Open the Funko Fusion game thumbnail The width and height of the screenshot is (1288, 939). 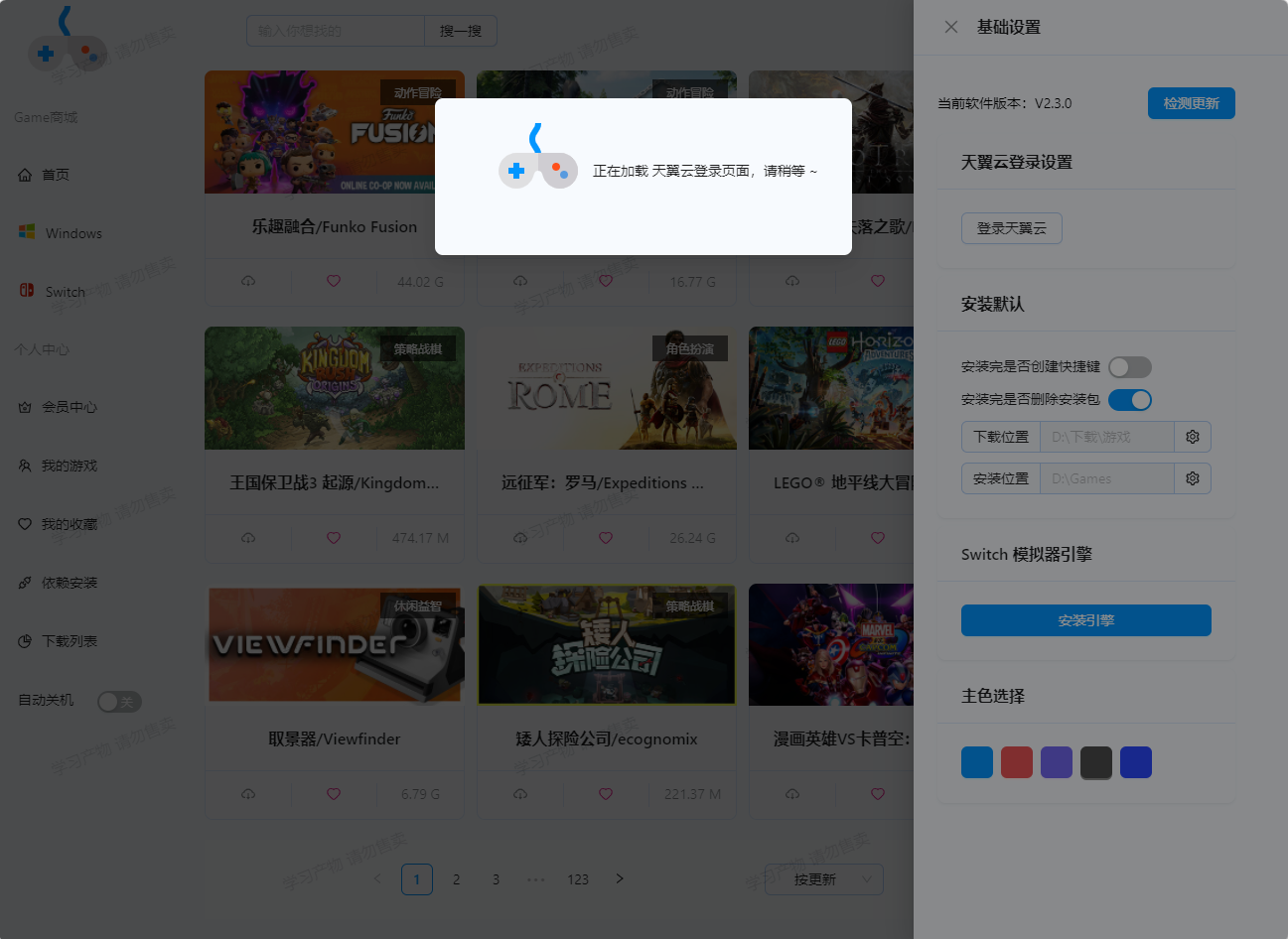pos(335,132)
